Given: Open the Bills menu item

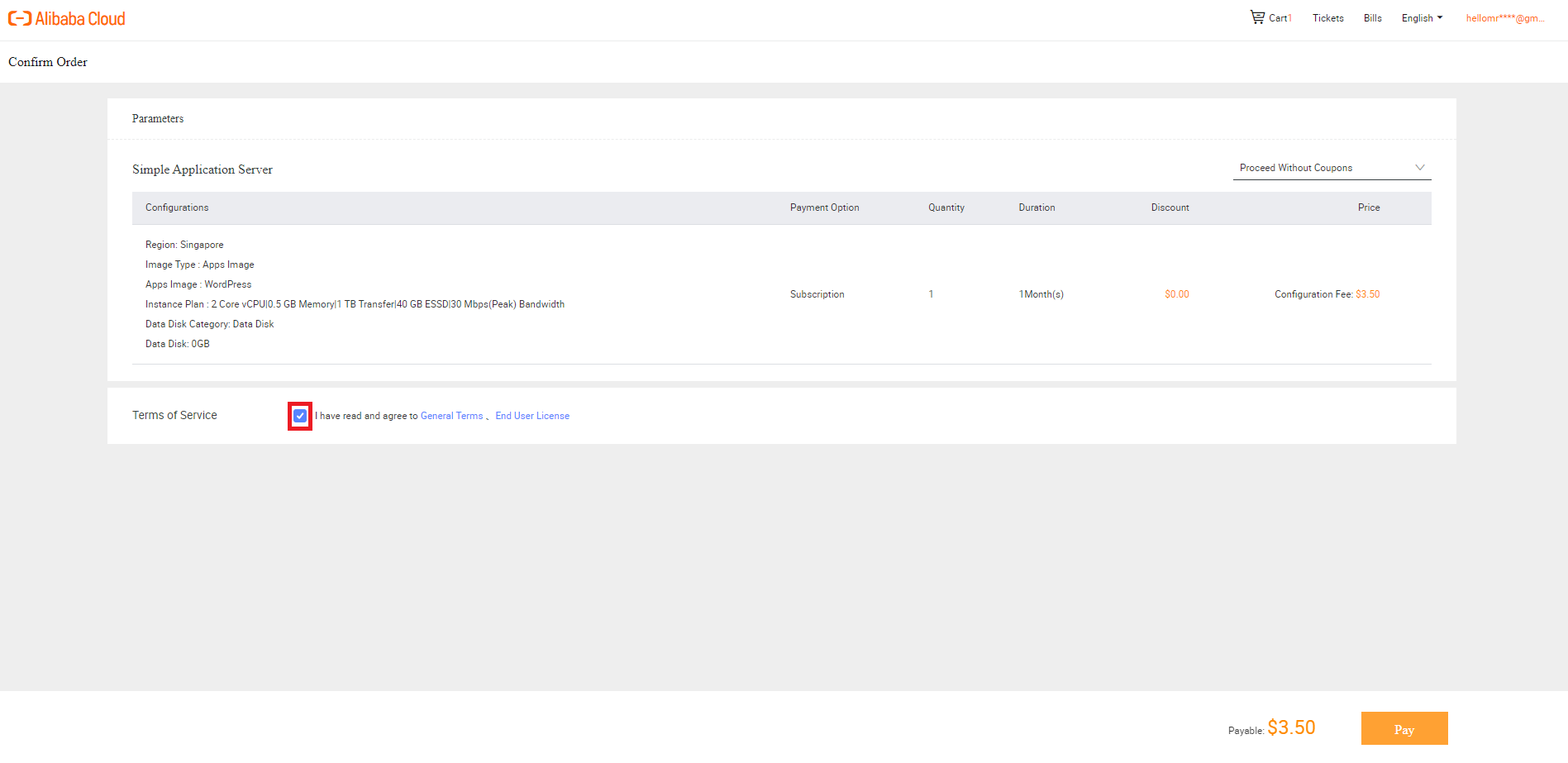Looking at the screenshot, I should tap(1372, 18).
